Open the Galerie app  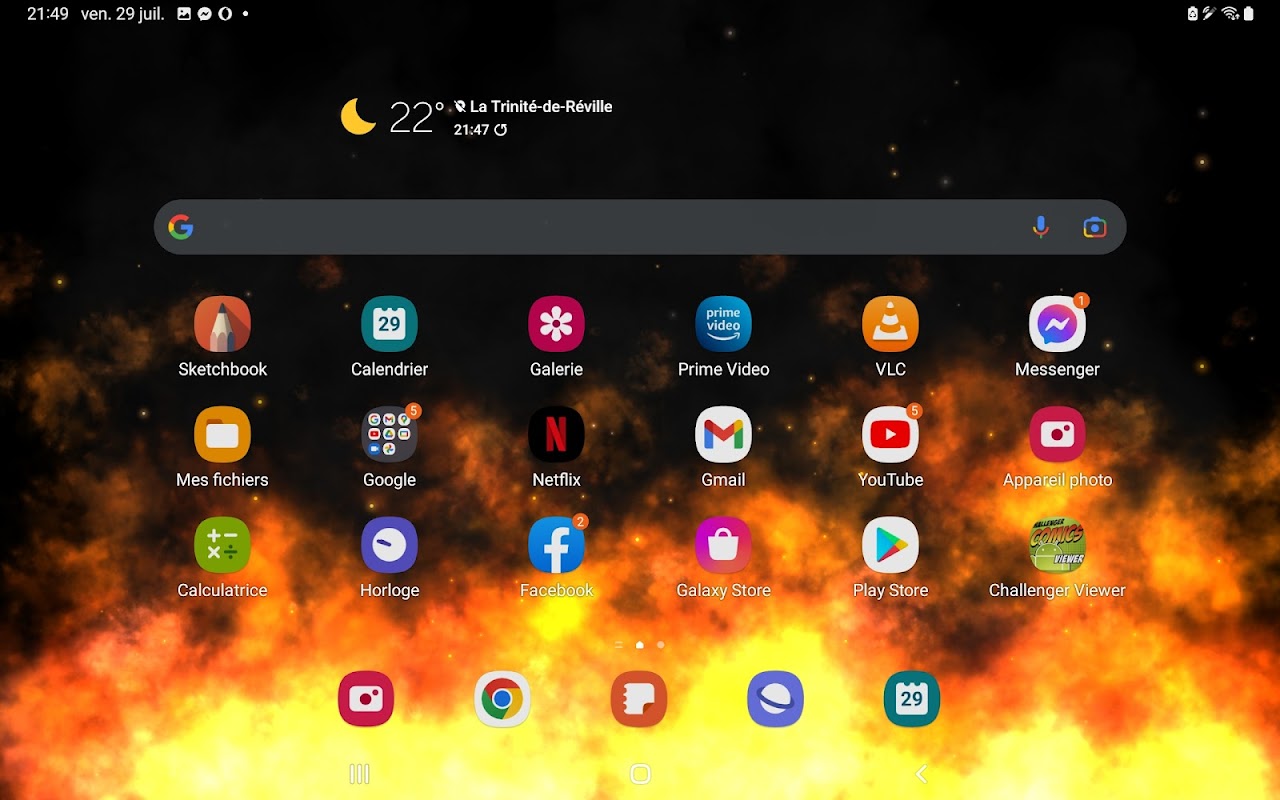(x=556, y=324)
